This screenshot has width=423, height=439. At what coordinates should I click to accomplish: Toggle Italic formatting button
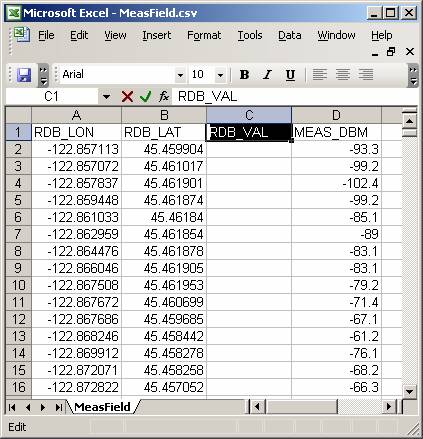267,75
